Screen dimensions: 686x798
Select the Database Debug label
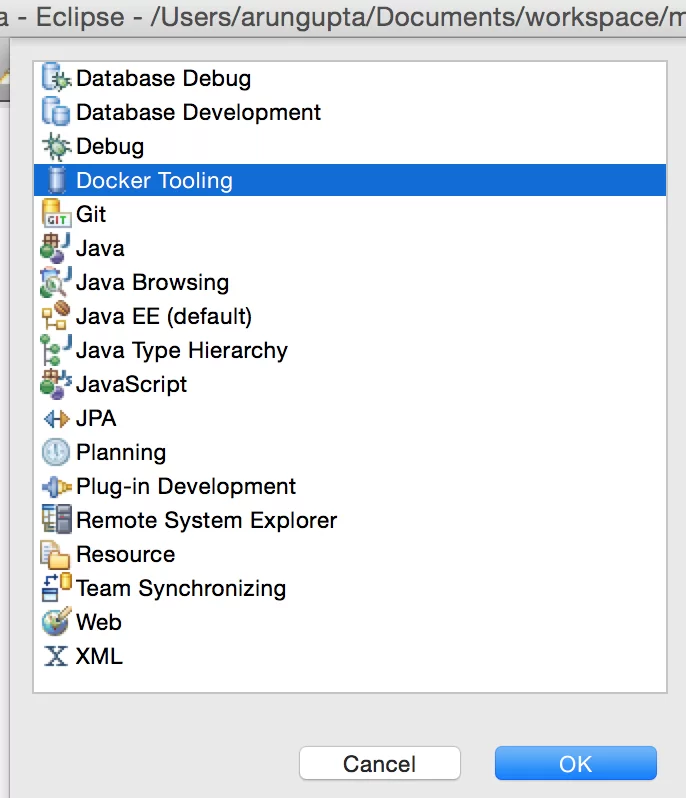(163, 78)
